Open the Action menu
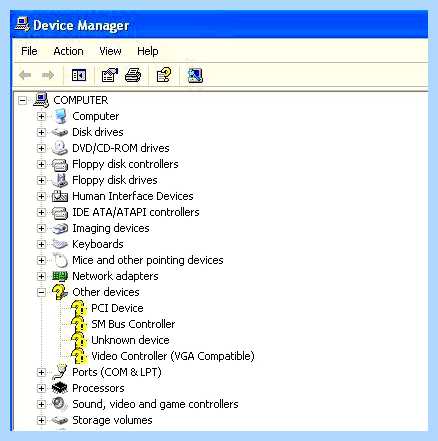 coord(68,51)
